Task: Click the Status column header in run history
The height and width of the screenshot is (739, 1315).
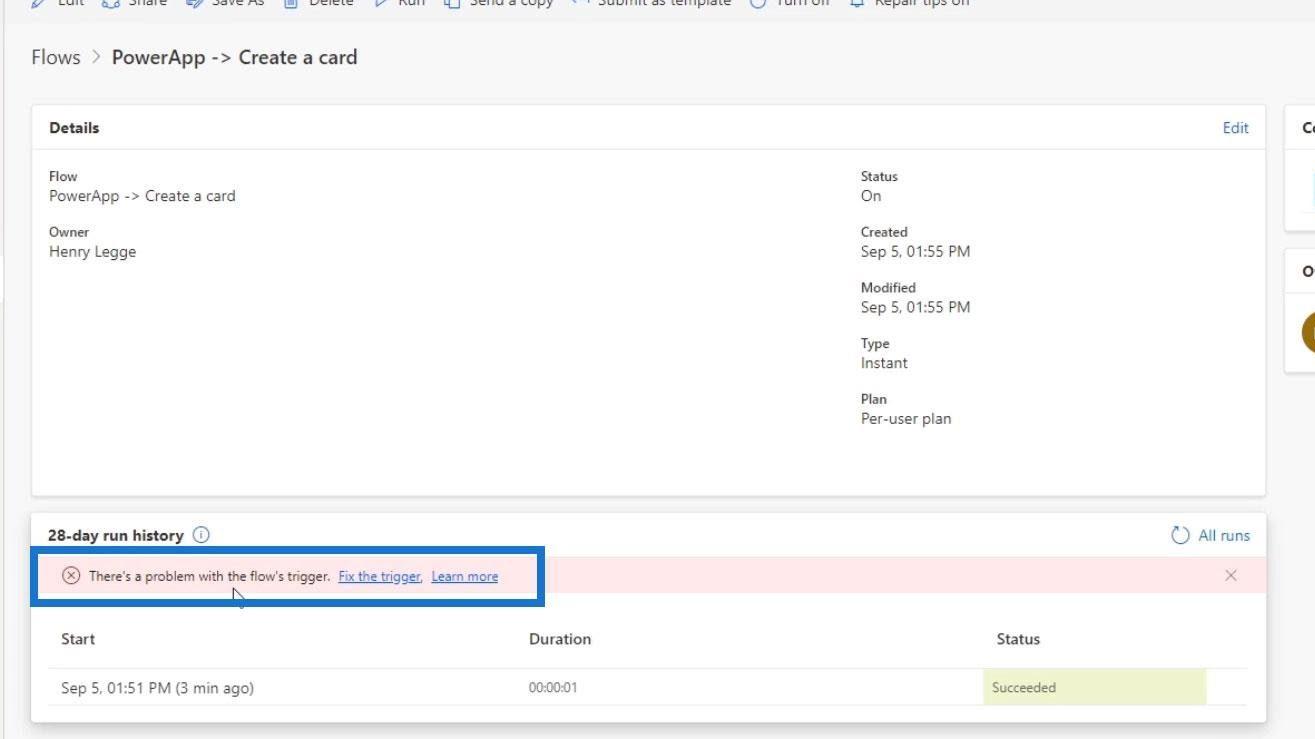Action: (1018, 639)
